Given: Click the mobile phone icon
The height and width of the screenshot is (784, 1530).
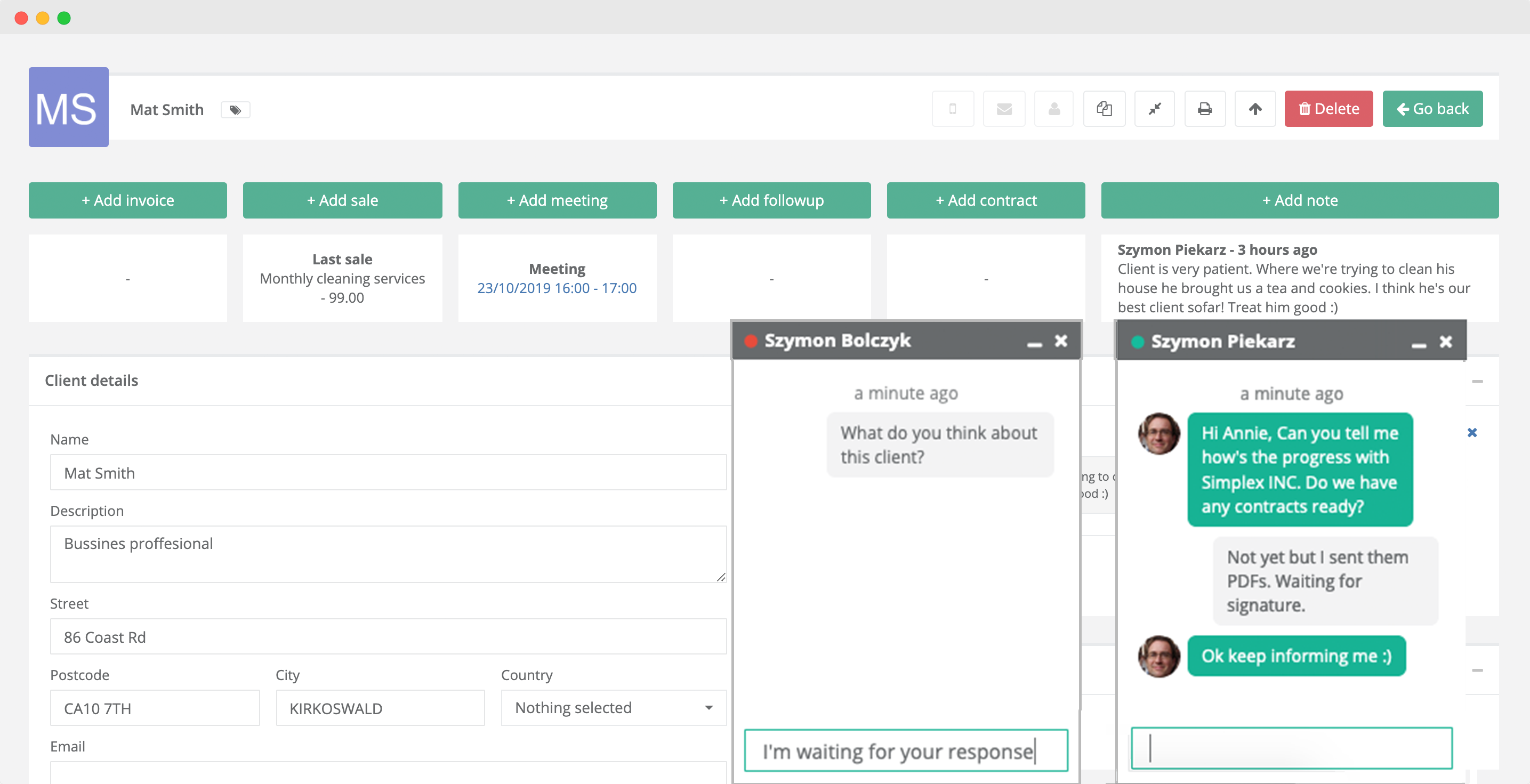Looking at the screenshot, I should [953, 109].
